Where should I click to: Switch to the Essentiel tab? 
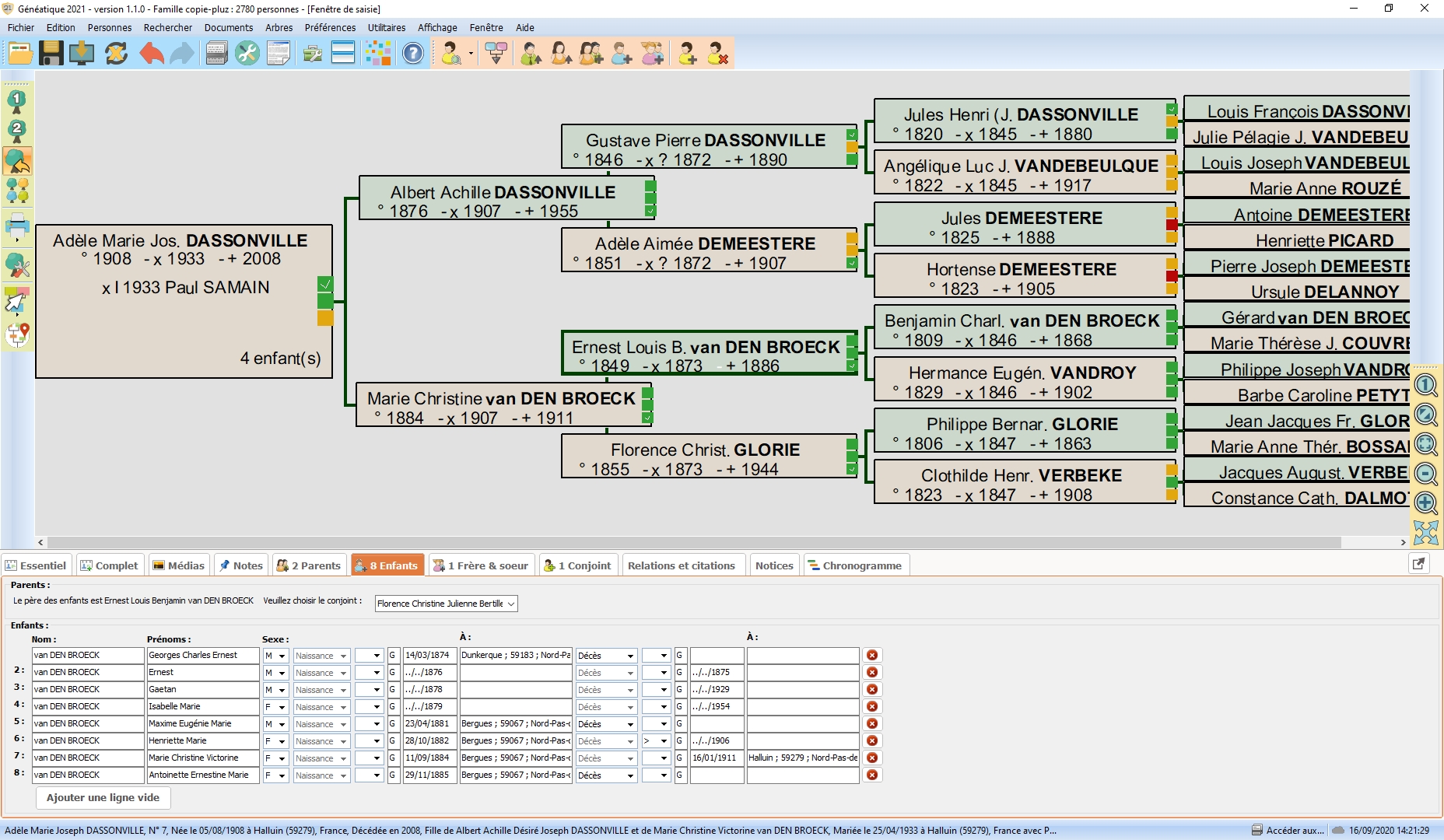click(36, 565)
